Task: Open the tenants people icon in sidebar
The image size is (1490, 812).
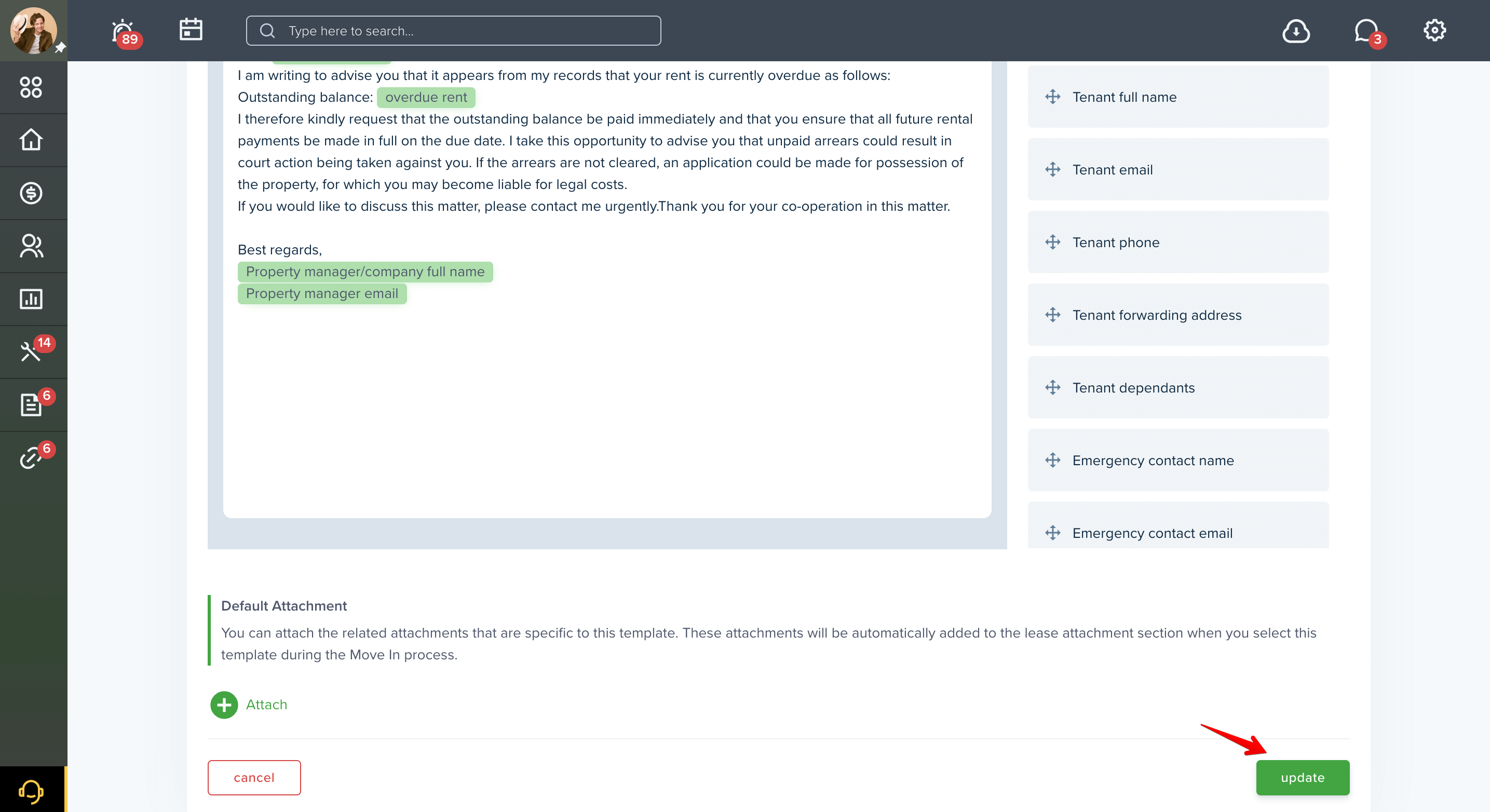Action: click(x=31, y=246)
